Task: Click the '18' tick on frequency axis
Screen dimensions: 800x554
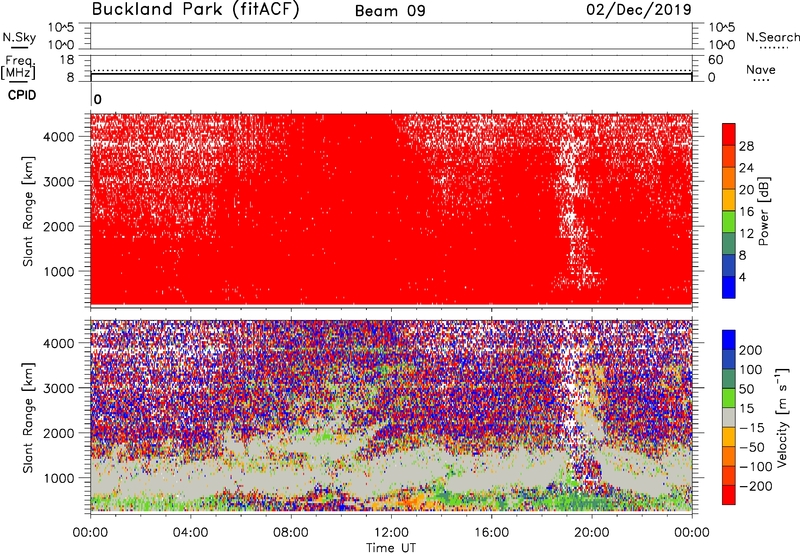Action: (x=67, y=60)
